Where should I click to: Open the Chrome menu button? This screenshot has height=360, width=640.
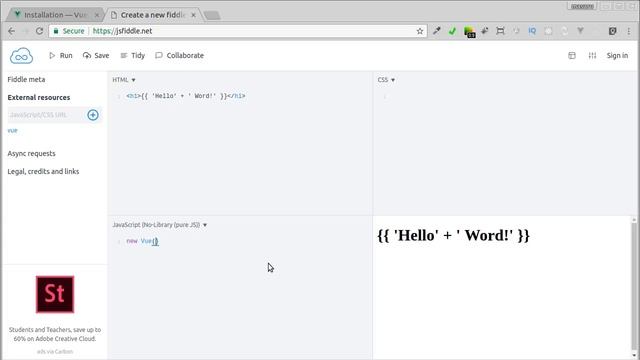629,31
